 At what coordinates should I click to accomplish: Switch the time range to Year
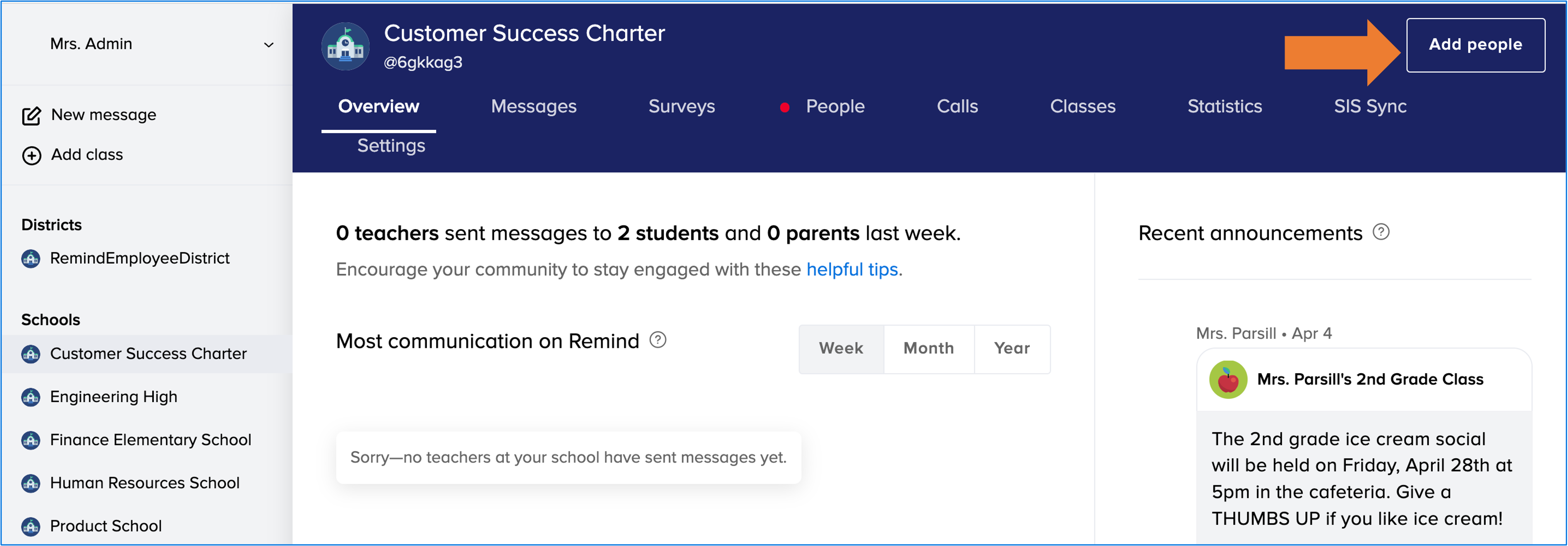[1012, 349]
